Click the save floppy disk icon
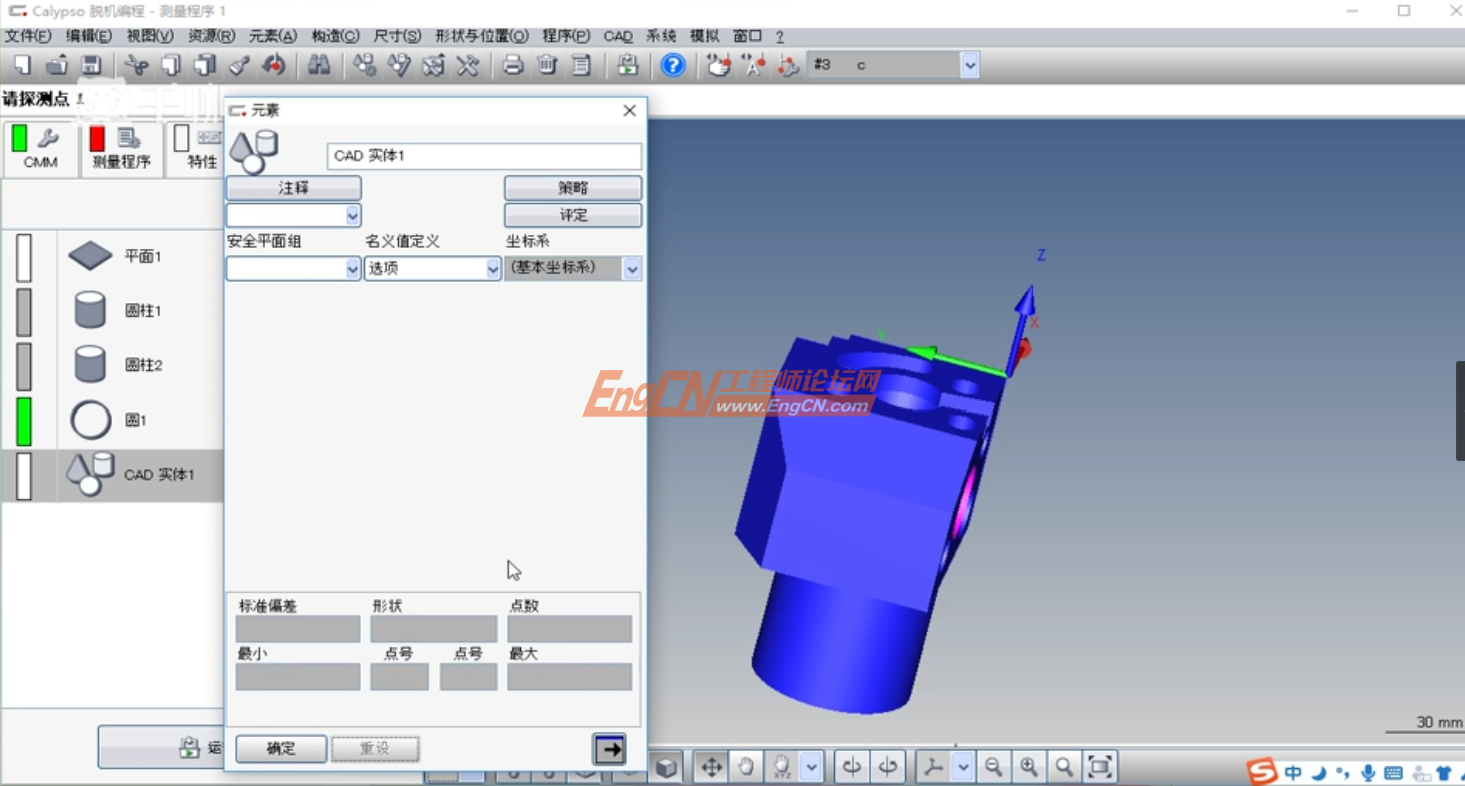The image size is (1465, 786). 91,66
